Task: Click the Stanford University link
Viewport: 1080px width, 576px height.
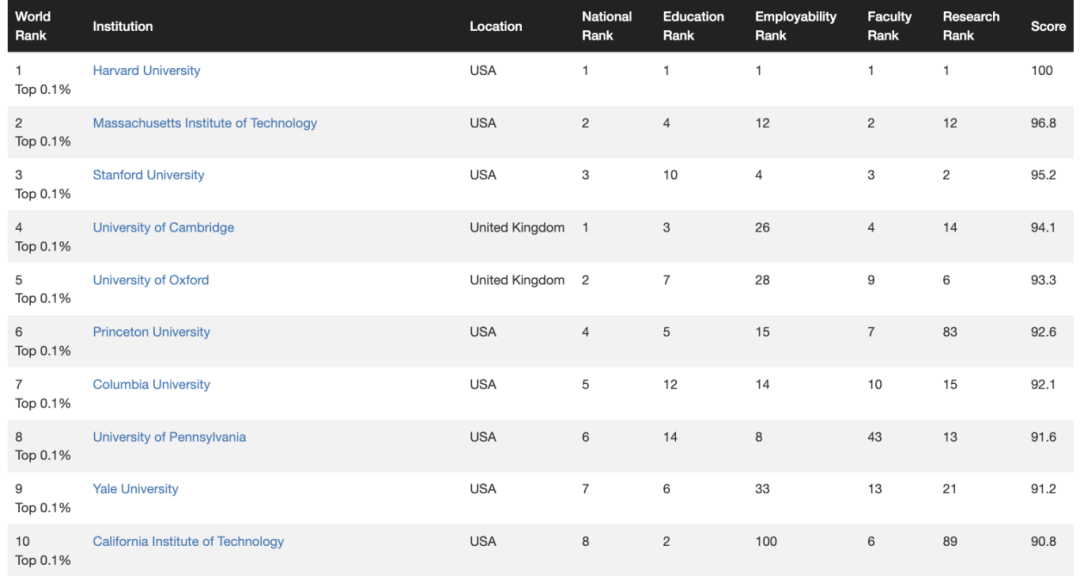Action: (148, 175)
